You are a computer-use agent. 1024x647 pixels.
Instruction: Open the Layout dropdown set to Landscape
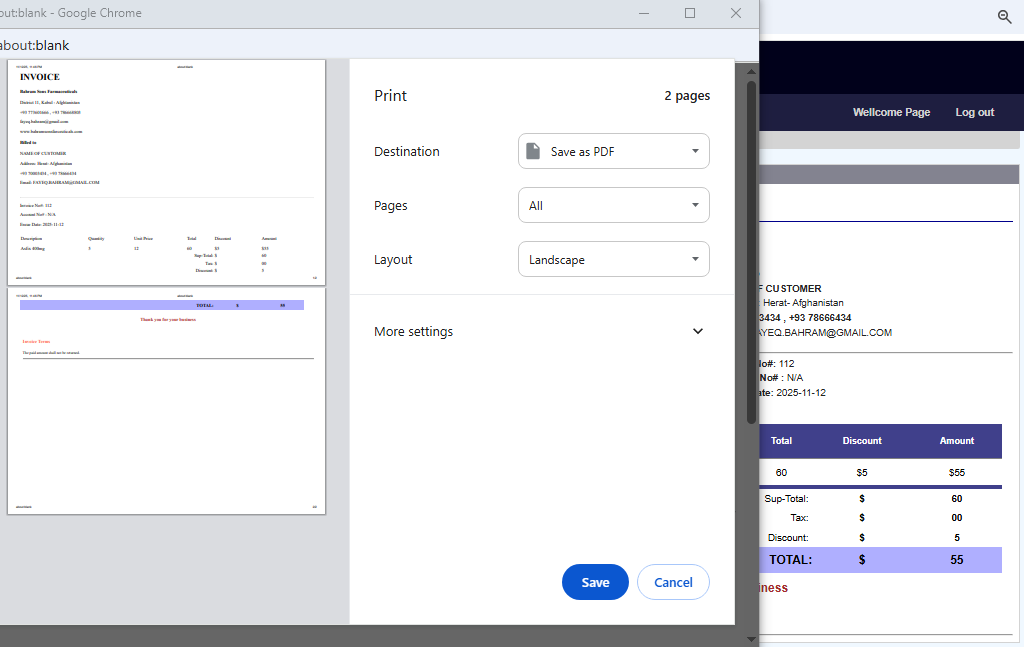click(x=613, y=260)
